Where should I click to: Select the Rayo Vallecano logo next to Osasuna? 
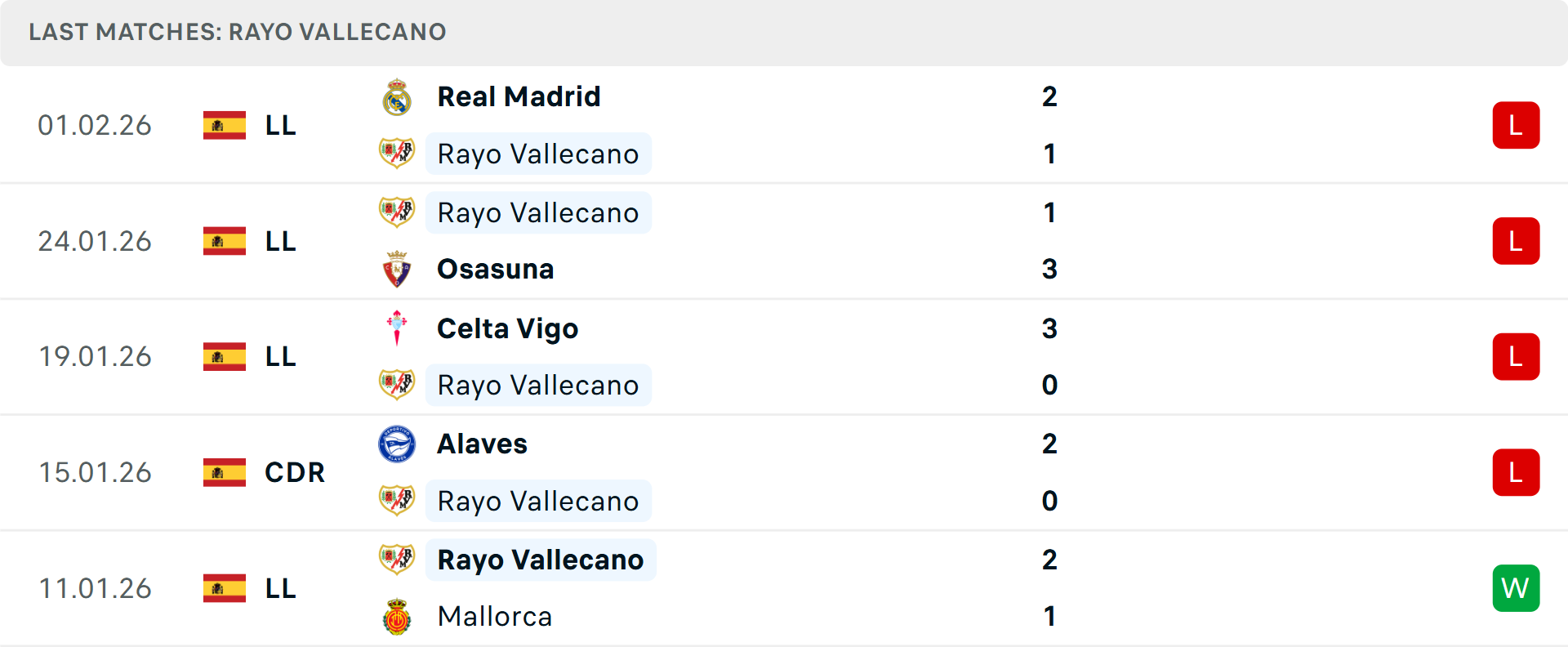pyautogui.click(x=397, y=212)
